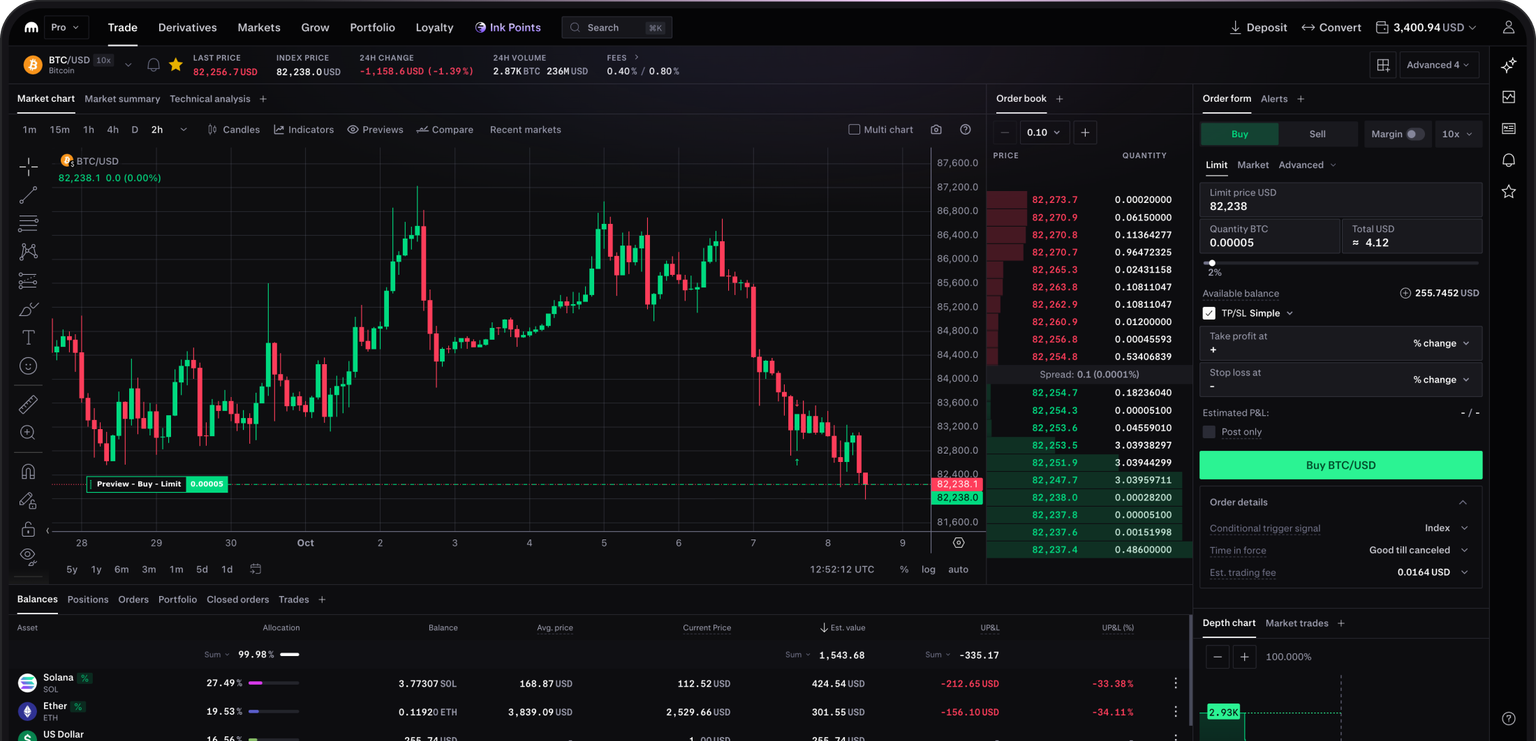The height and width of the screenshot is (741, 1536).
Task: Enable magnet mode on chart
Action: pos(28,471)
